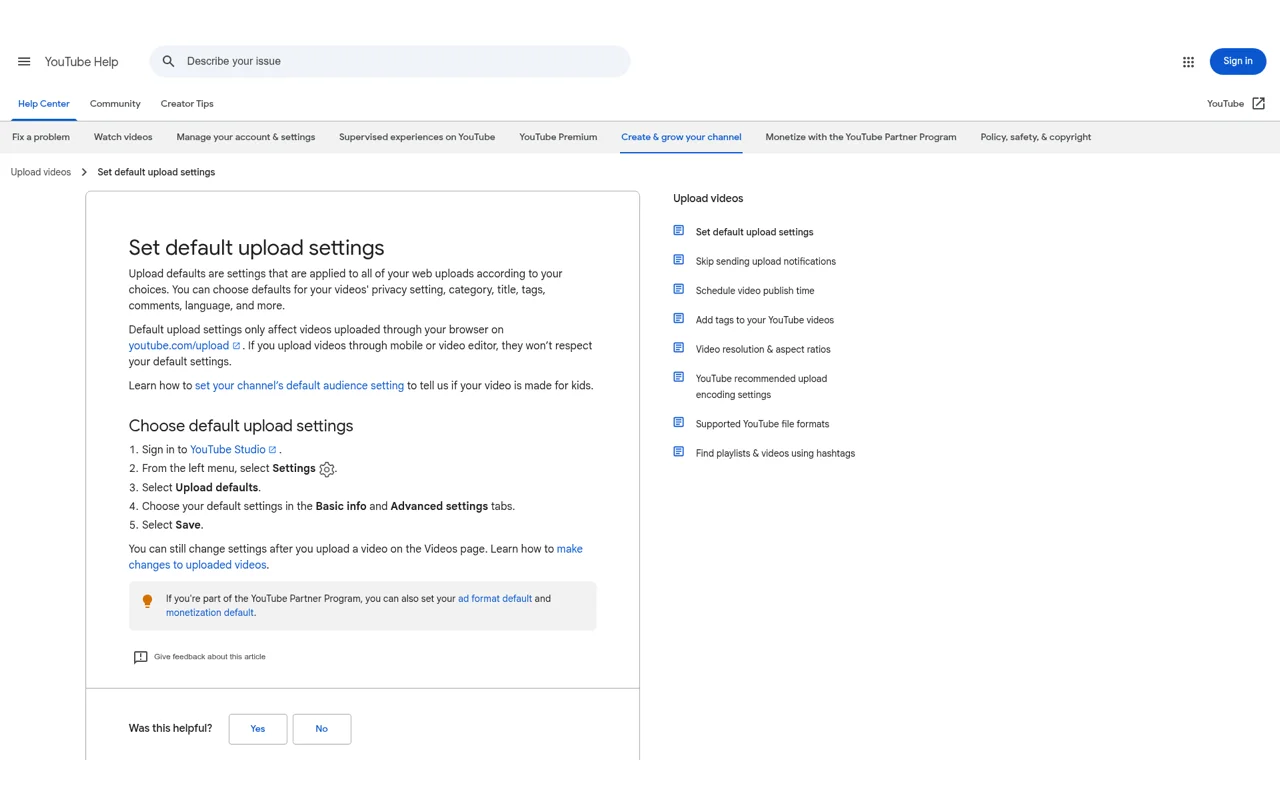Click article icon beside Skip sending upload notifications
The image size is (1280, 800).
tap(678, 260)
